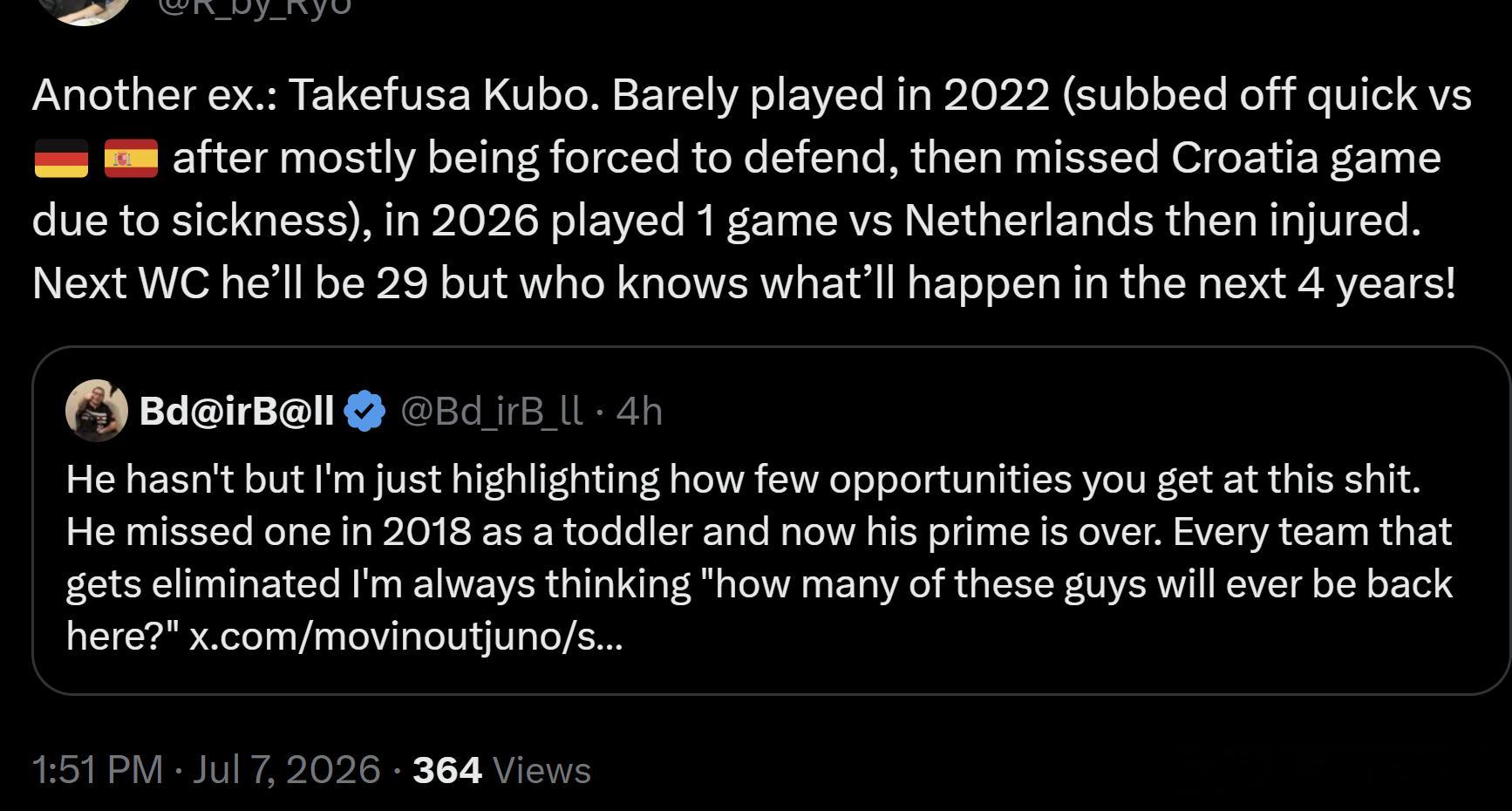Click the German flag emoji

(61, 159)
